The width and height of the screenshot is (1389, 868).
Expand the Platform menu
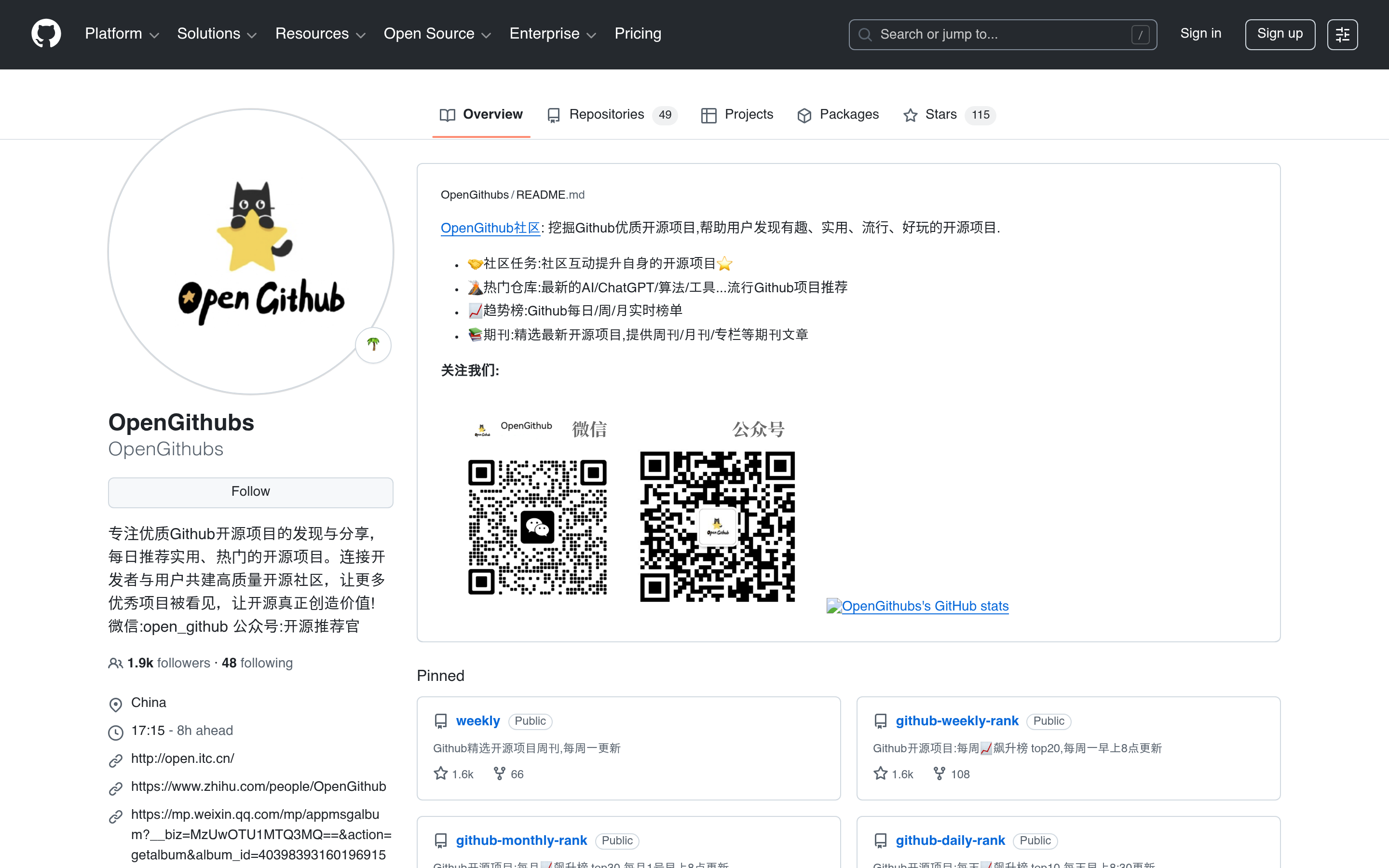[x=122, y=34]
